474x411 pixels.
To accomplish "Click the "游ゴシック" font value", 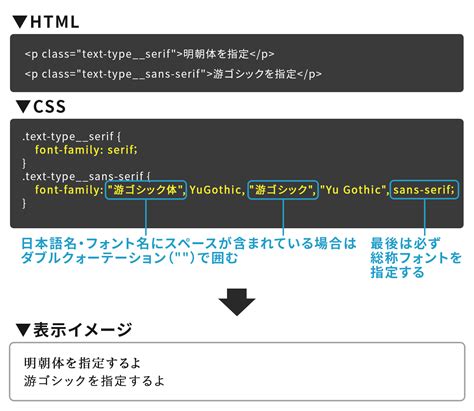I will coord(283,190).
